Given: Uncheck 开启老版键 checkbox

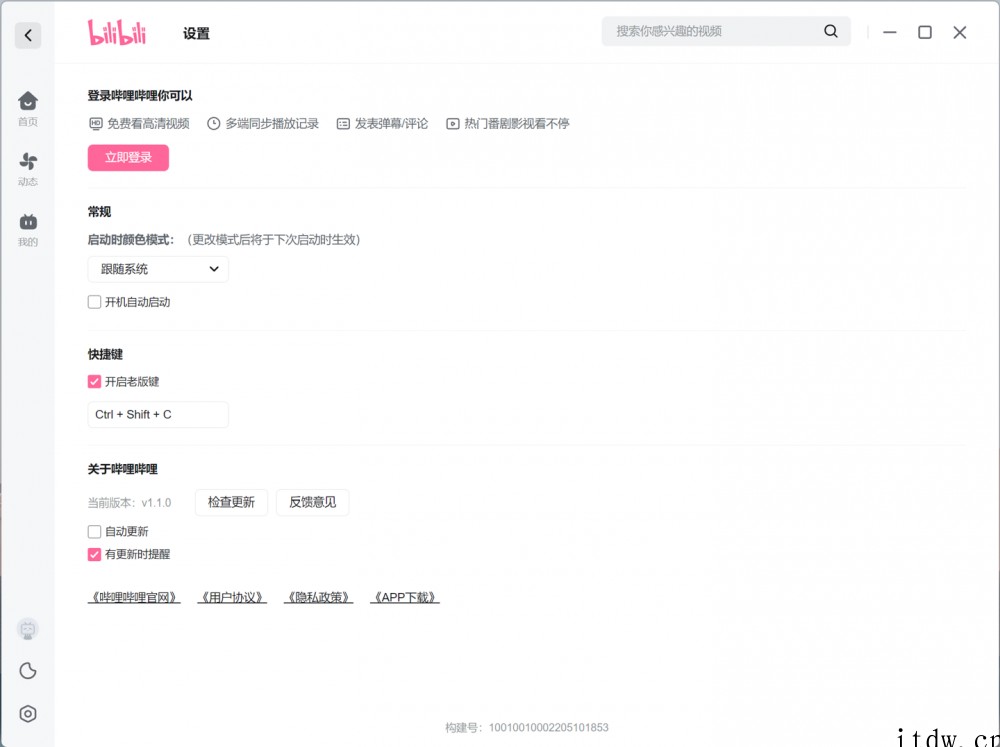Looking at the screenshot, I should pos(94,381).
